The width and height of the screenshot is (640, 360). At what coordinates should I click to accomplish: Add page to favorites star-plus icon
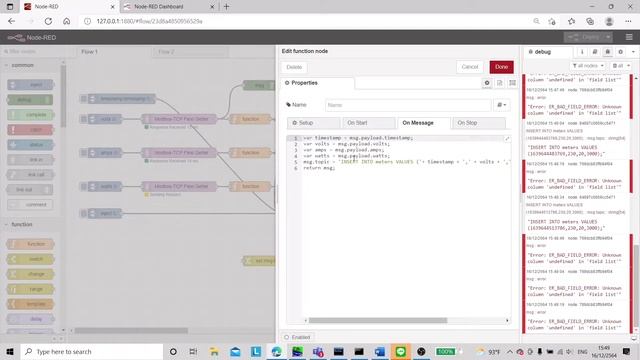552,21
